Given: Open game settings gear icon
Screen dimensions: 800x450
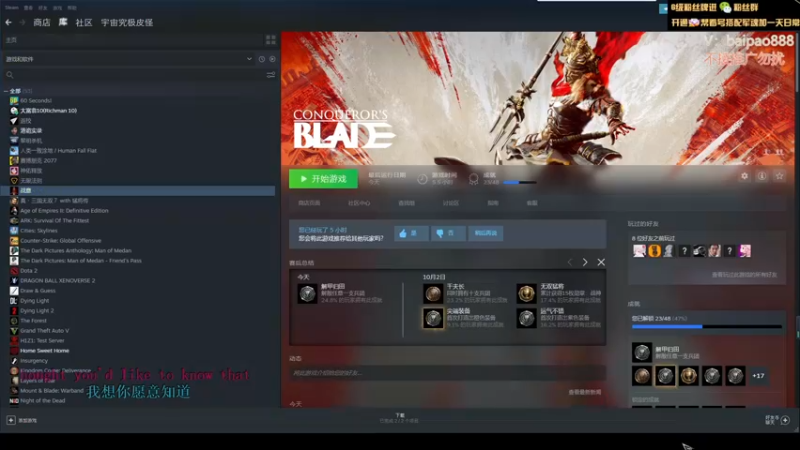Looking at the screenshot, I should click(744, 176).
